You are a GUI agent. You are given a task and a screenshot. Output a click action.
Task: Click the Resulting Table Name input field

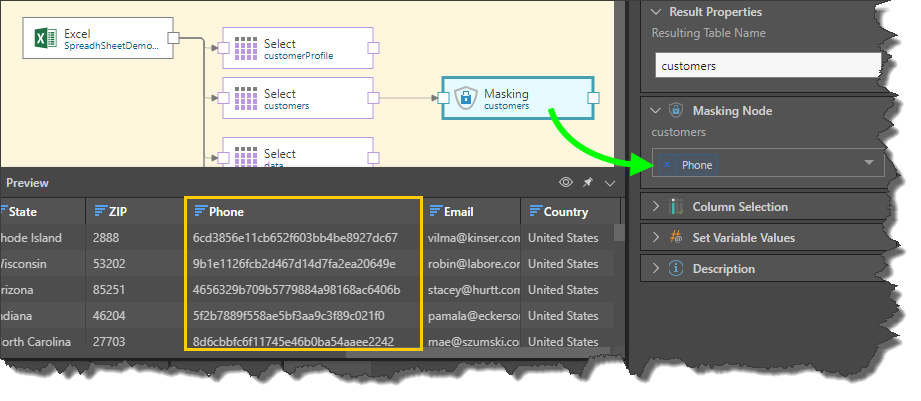tap(767, 66)
